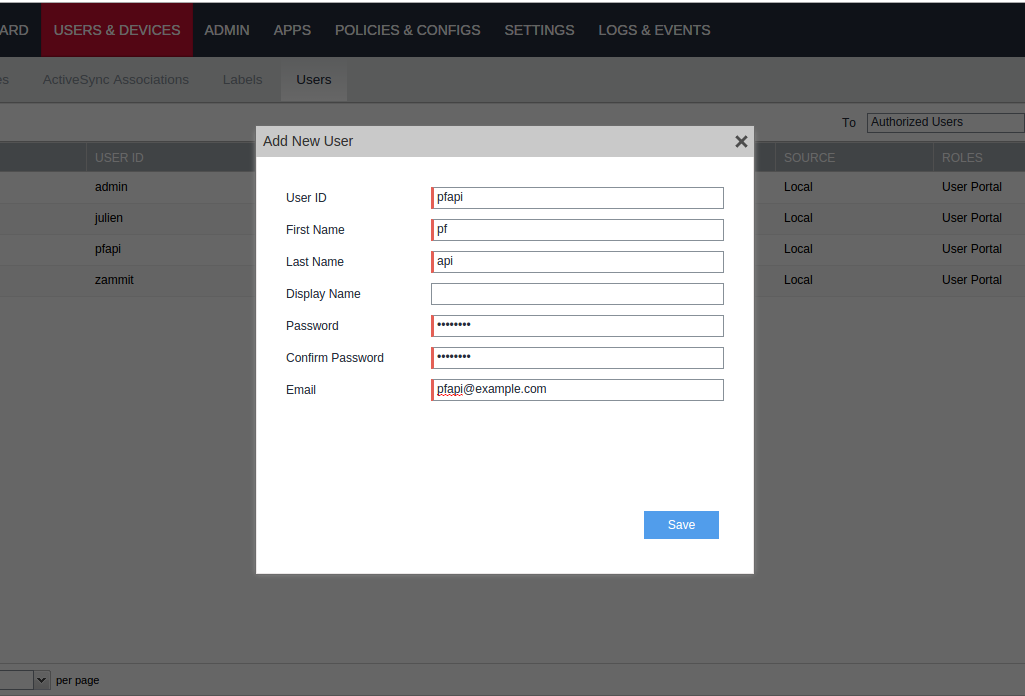Open the Users & Devices menu
1025x696 pixels.
click(x=117, y=30)
